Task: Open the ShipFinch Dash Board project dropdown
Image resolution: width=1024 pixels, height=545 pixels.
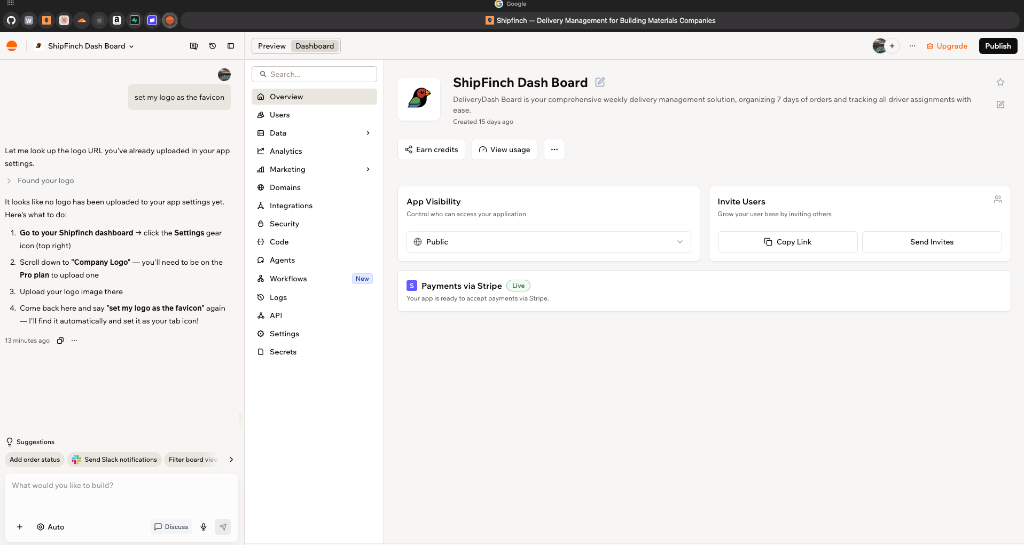Action: pos(84,46)
